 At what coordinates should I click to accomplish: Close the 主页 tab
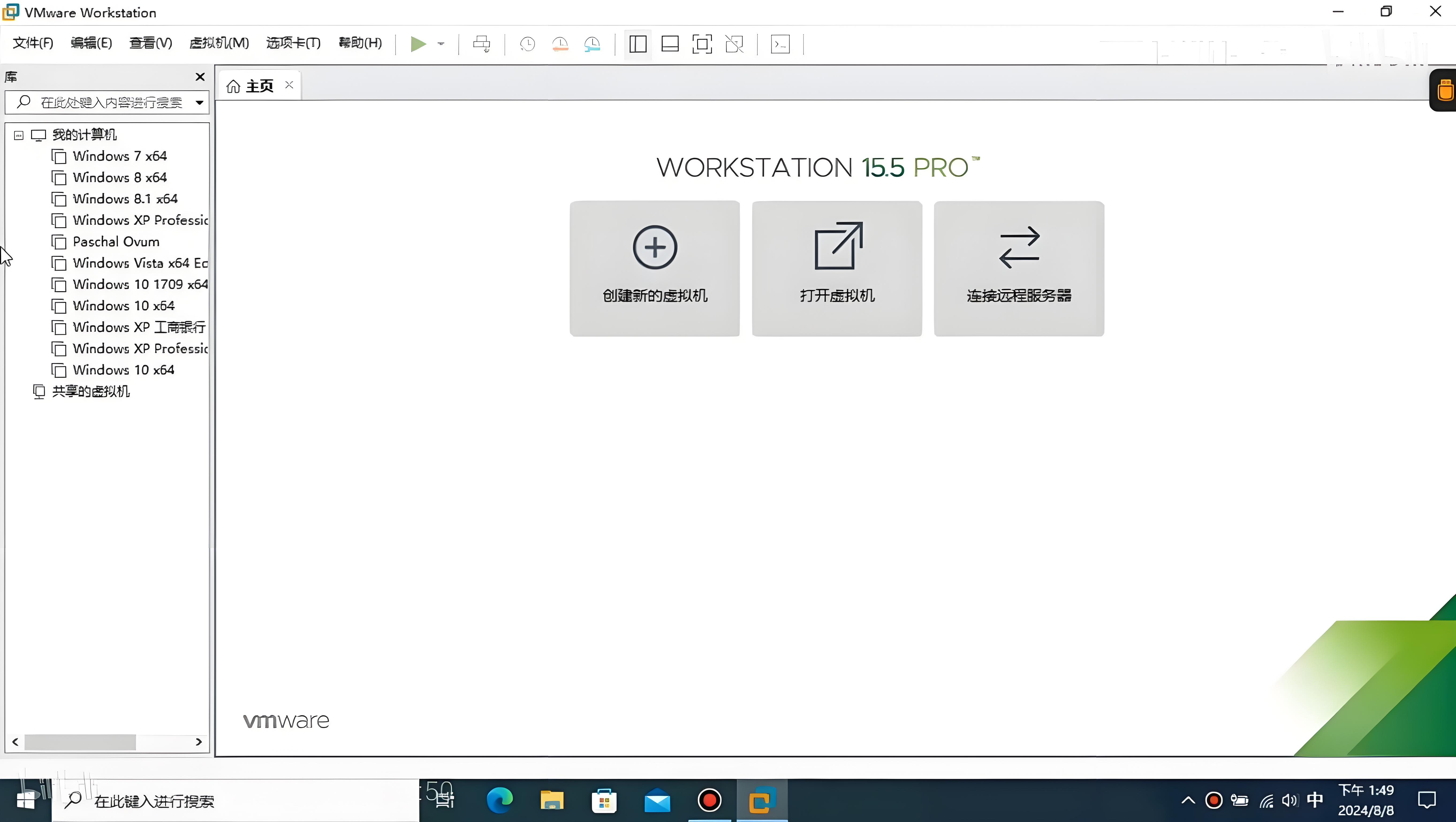(x=289, y=85)
